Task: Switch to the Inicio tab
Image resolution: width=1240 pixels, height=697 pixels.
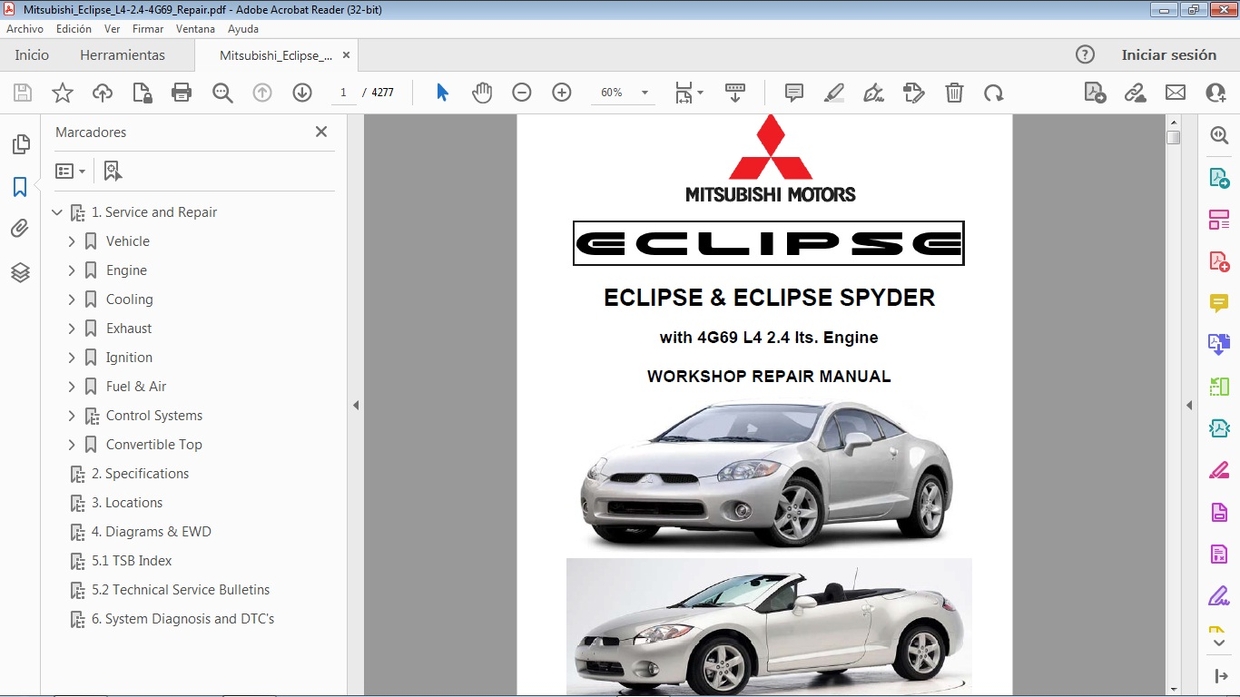Action: click(x=31, y=55)
